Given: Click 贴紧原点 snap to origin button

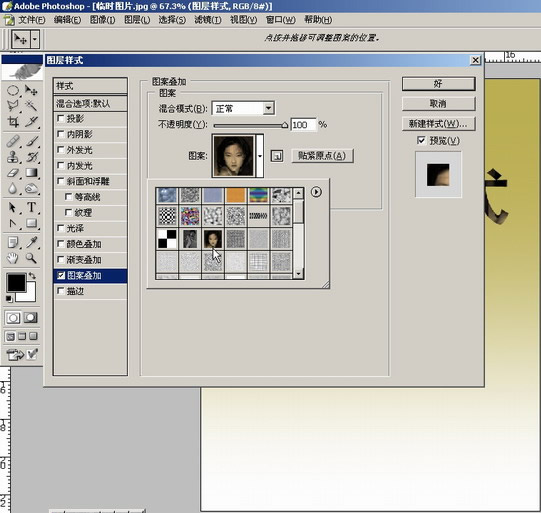Looking at the screenshot, I should click(x=322, y=156).
